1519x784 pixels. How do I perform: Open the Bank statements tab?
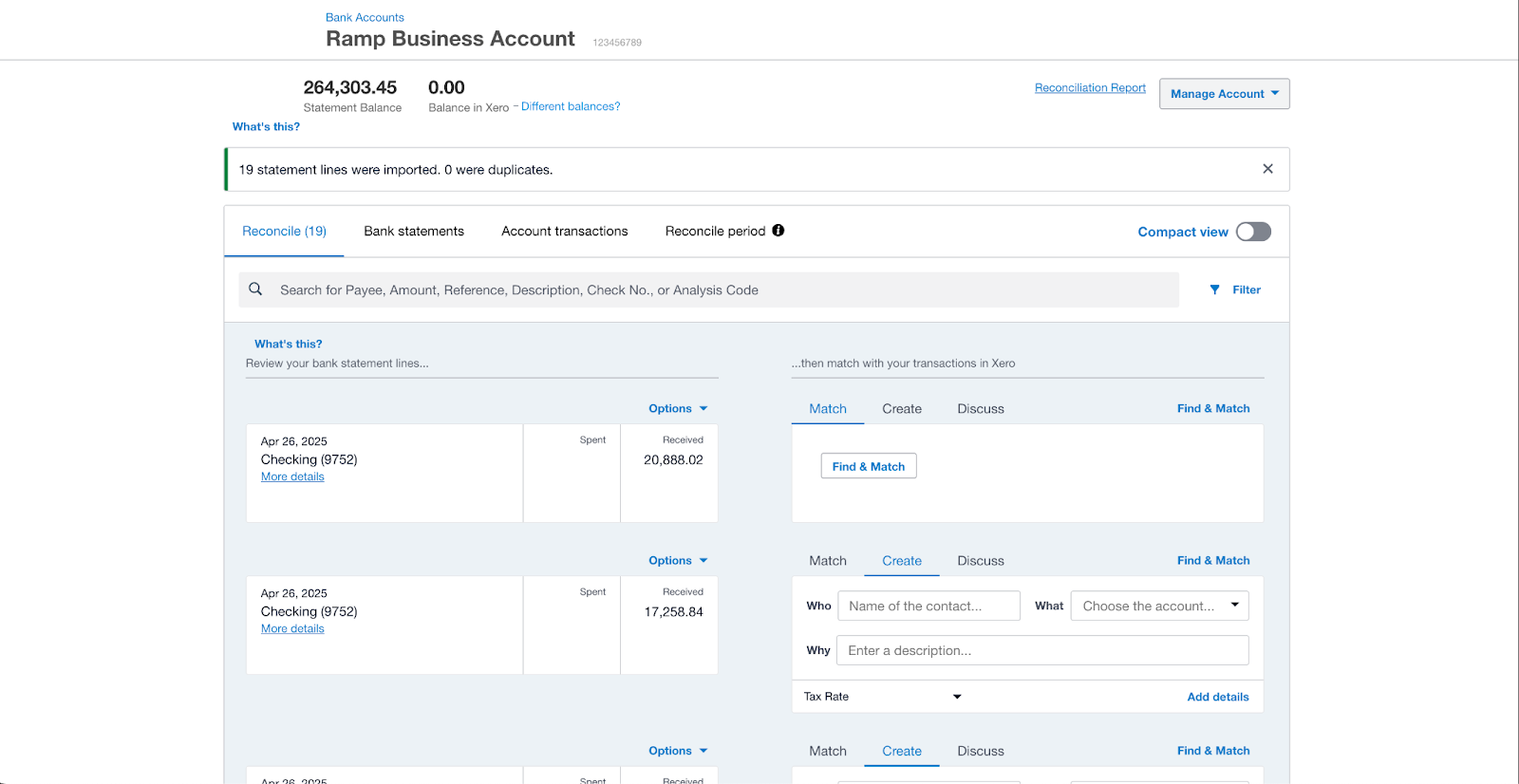pos(414,231)
